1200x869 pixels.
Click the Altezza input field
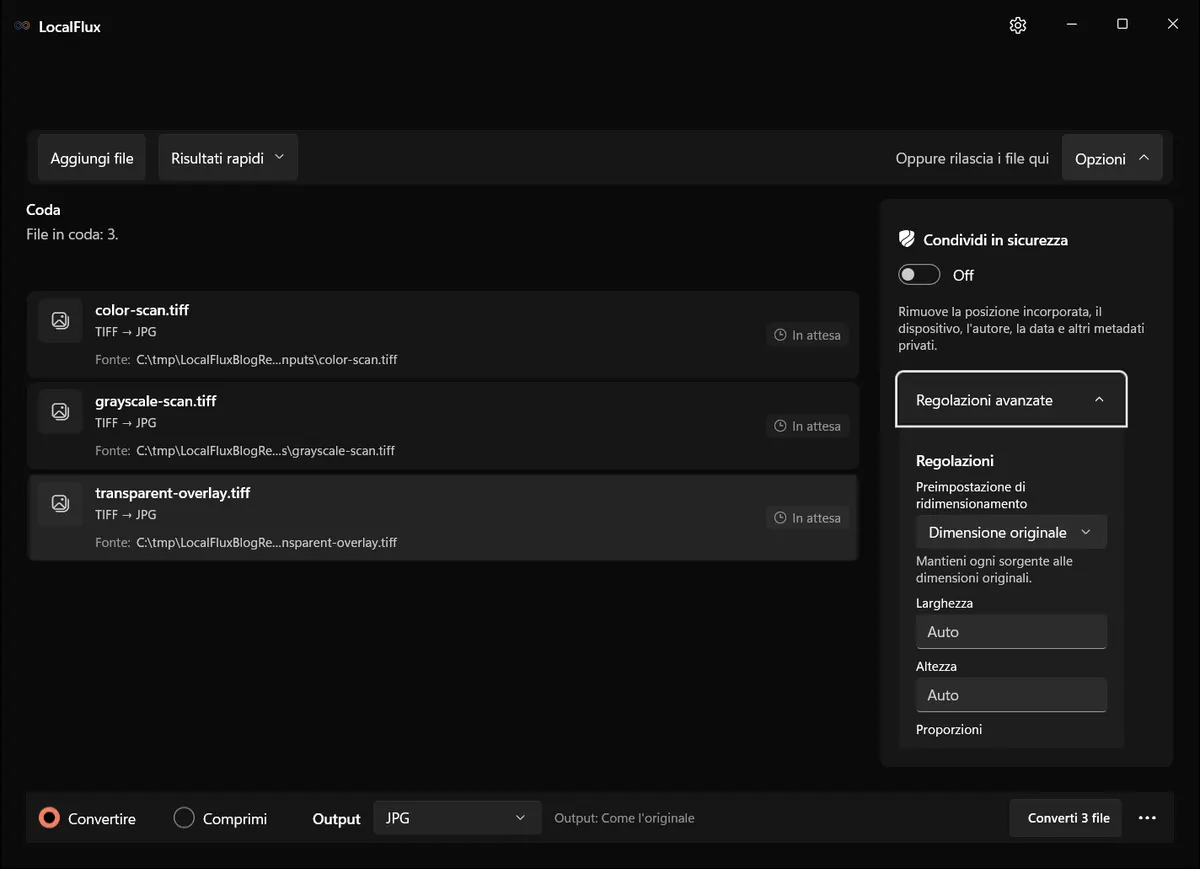(x=1011, y=695)
